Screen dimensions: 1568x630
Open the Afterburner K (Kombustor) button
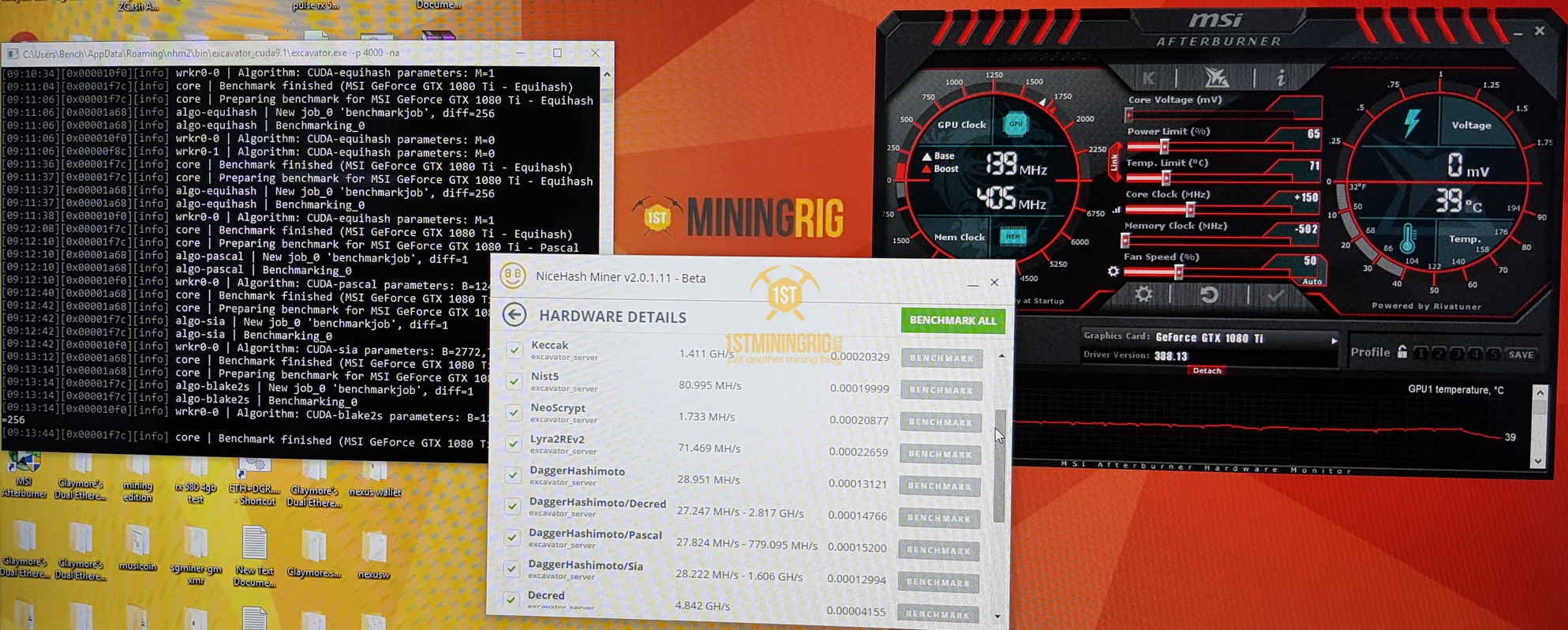pyautogui.click(x=1148, y=77)
